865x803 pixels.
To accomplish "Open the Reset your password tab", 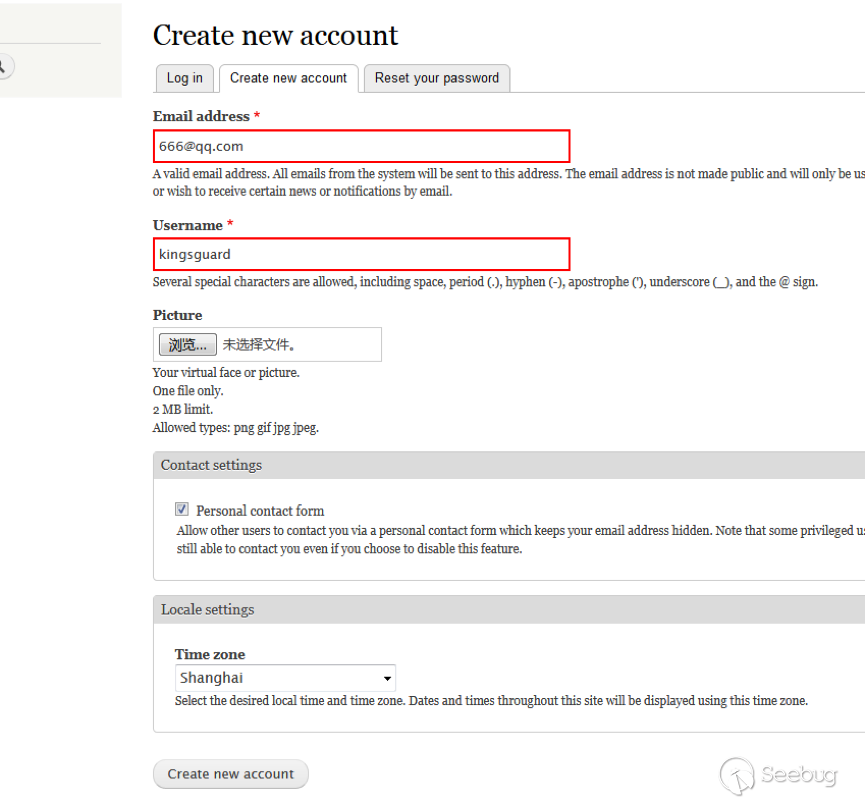I will 436,78.
